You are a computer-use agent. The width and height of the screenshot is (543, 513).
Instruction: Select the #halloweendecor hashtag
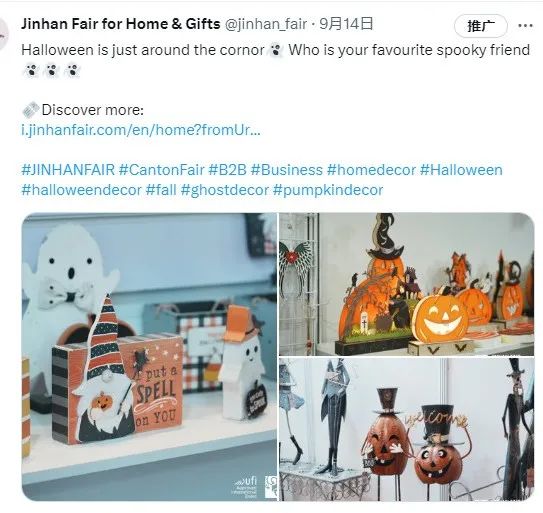81,190
